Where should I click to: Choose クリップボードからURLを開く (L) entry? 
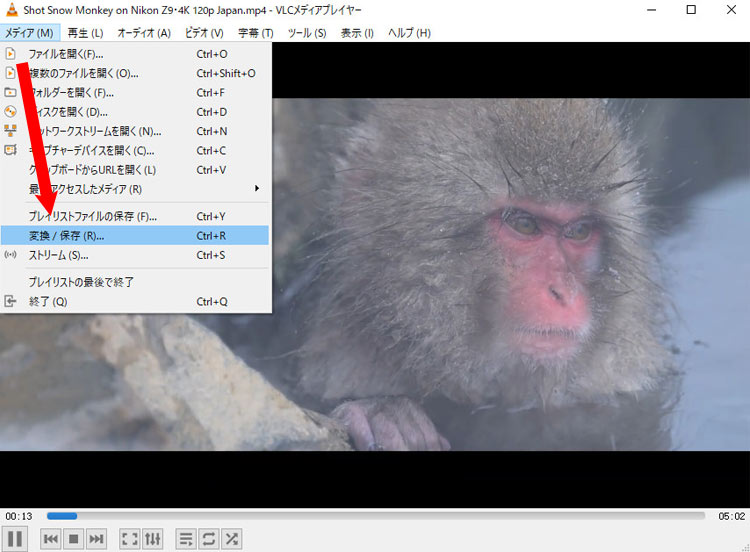135,170
